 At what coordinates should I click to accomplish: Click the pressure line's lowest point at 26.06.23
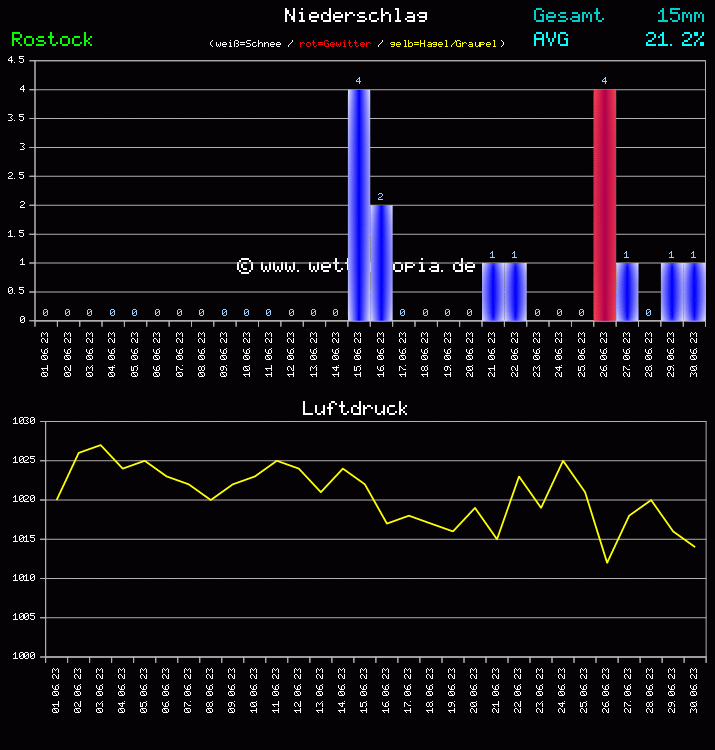pyautogui.click(x=607, y=562)
